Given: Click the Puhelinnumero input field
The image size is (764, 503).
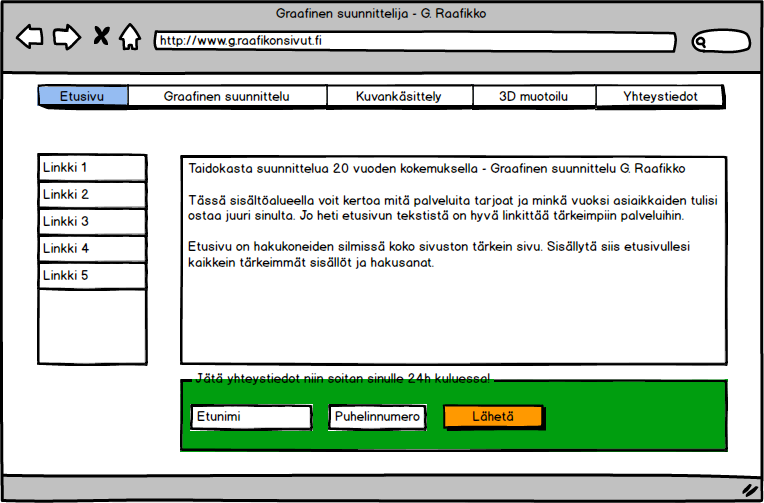Looking at the screenshot, I should click(x=377, y=417).
